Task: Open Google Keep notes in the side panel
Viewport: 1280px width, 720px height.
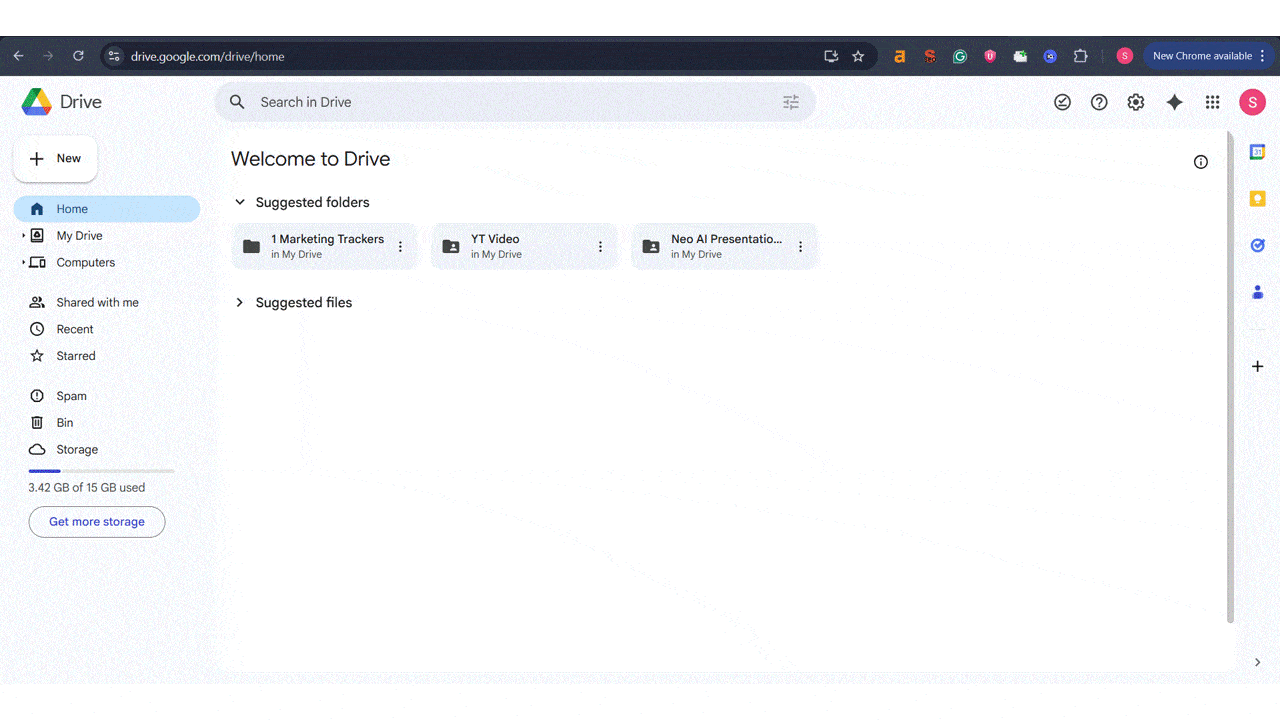Action: point(1257,199)
